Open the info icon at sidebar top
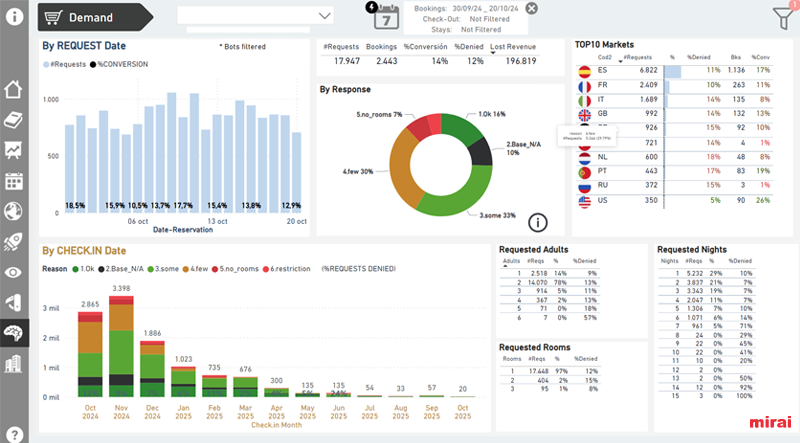The height and width of the screenshot is (443, 800). pyautogui.click(x=14, y=16)
